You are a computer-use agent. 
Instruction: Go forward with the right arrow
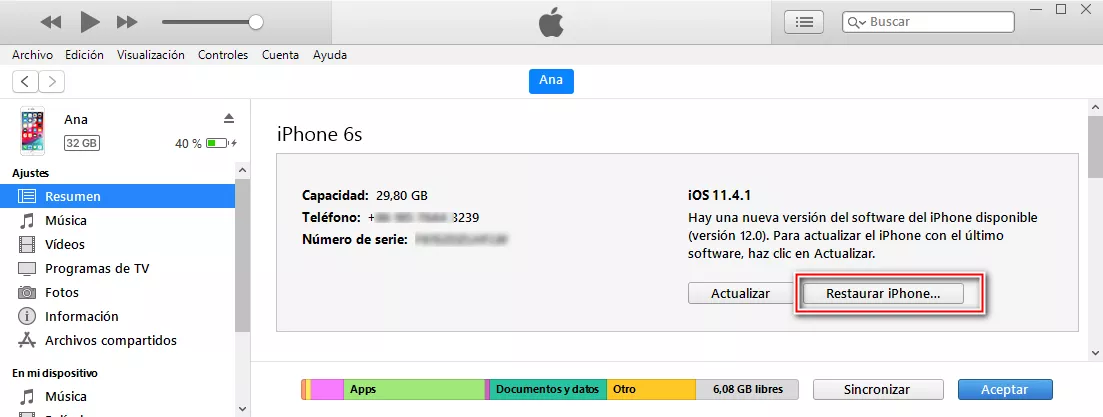coord(52,82)
